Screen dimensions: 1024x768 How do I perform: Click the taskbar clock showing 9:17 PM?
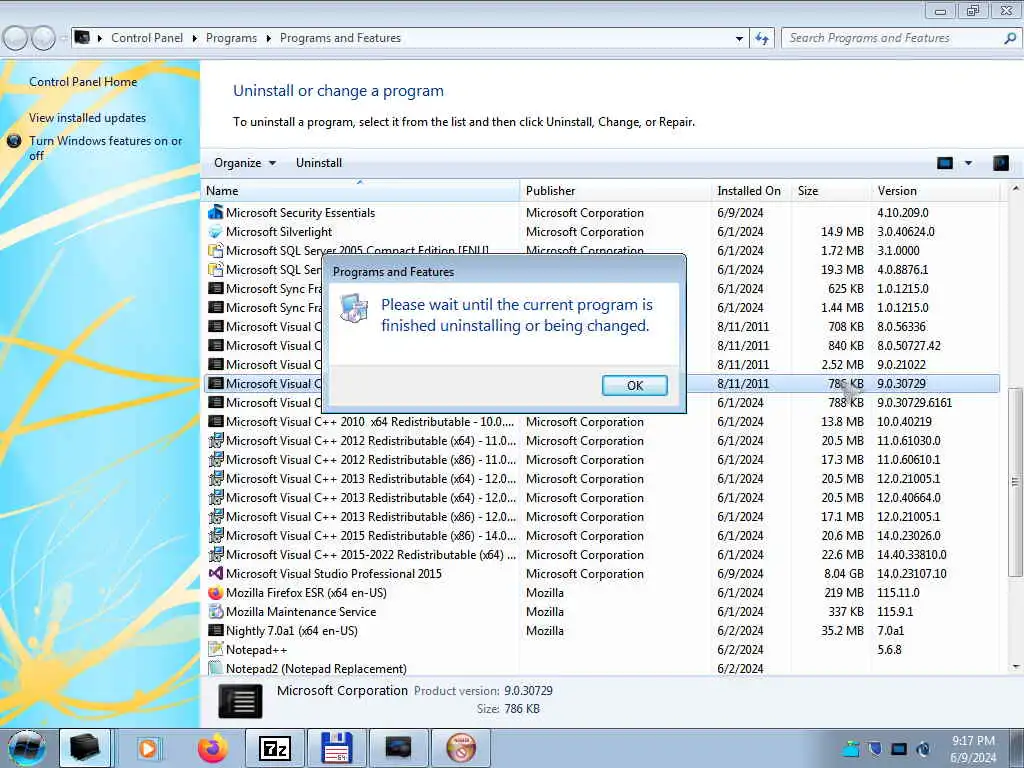pos(973,749)
